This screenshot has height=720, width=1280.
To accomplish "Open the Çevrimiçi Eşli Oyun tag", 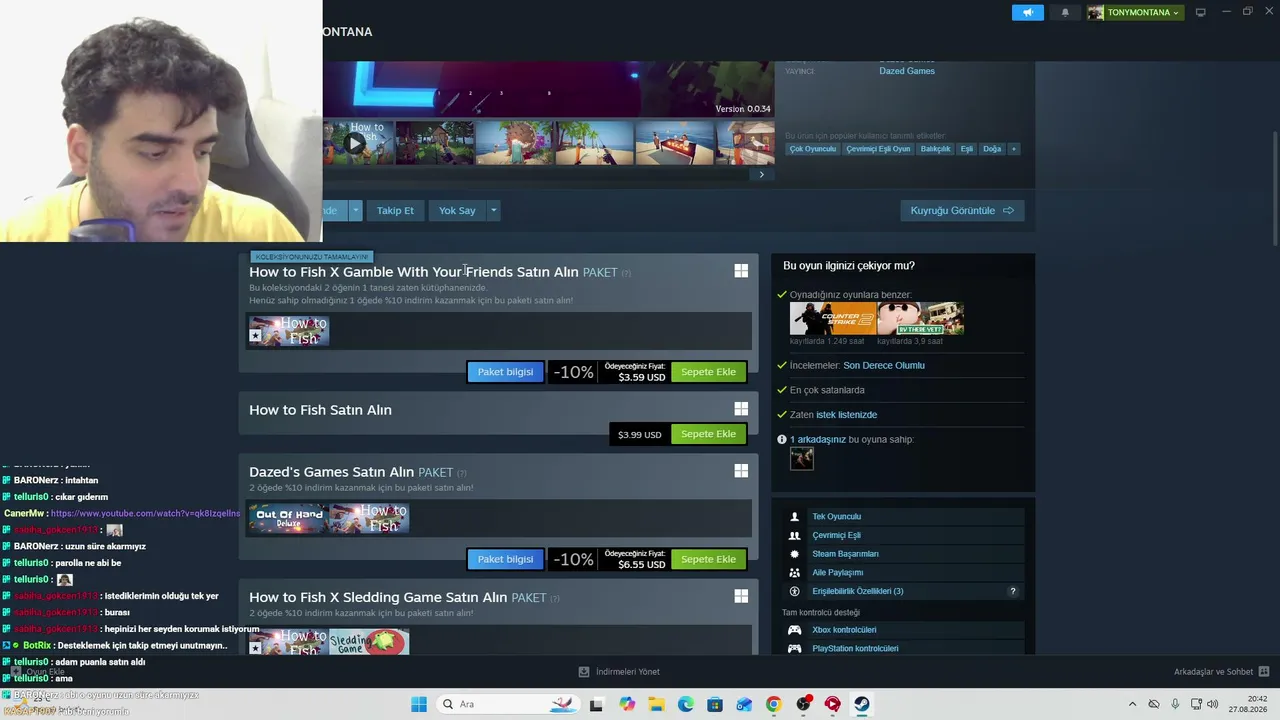I will 878,149.
